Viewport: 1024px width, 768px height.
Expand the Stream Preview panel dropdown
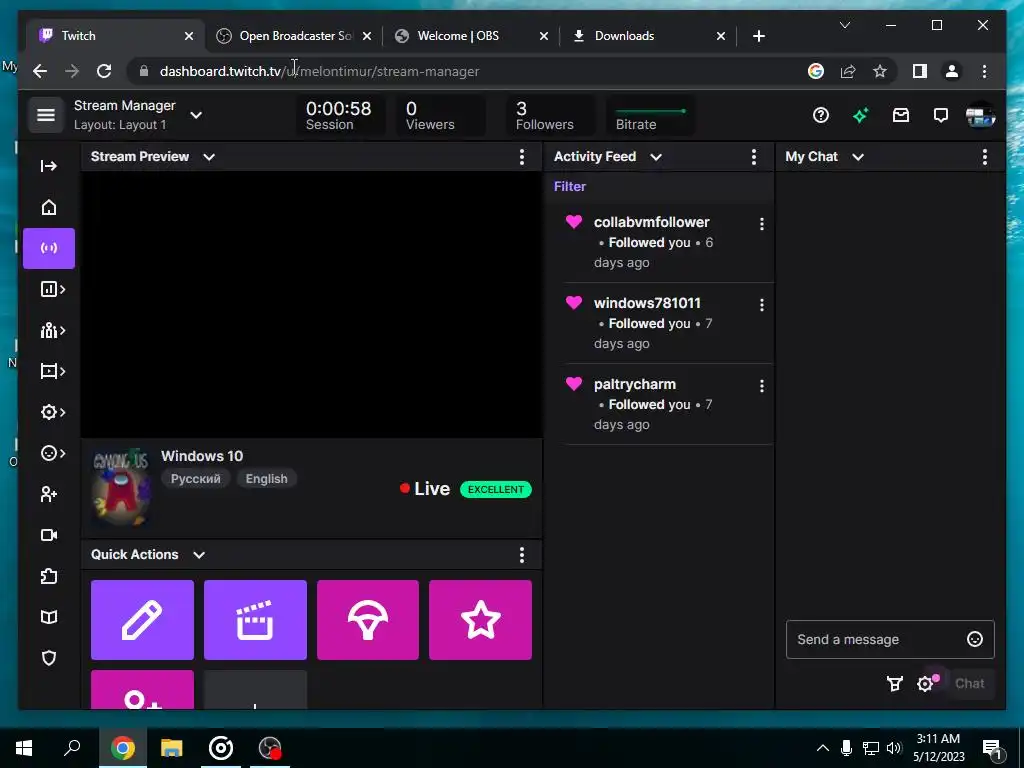[209, 157]
